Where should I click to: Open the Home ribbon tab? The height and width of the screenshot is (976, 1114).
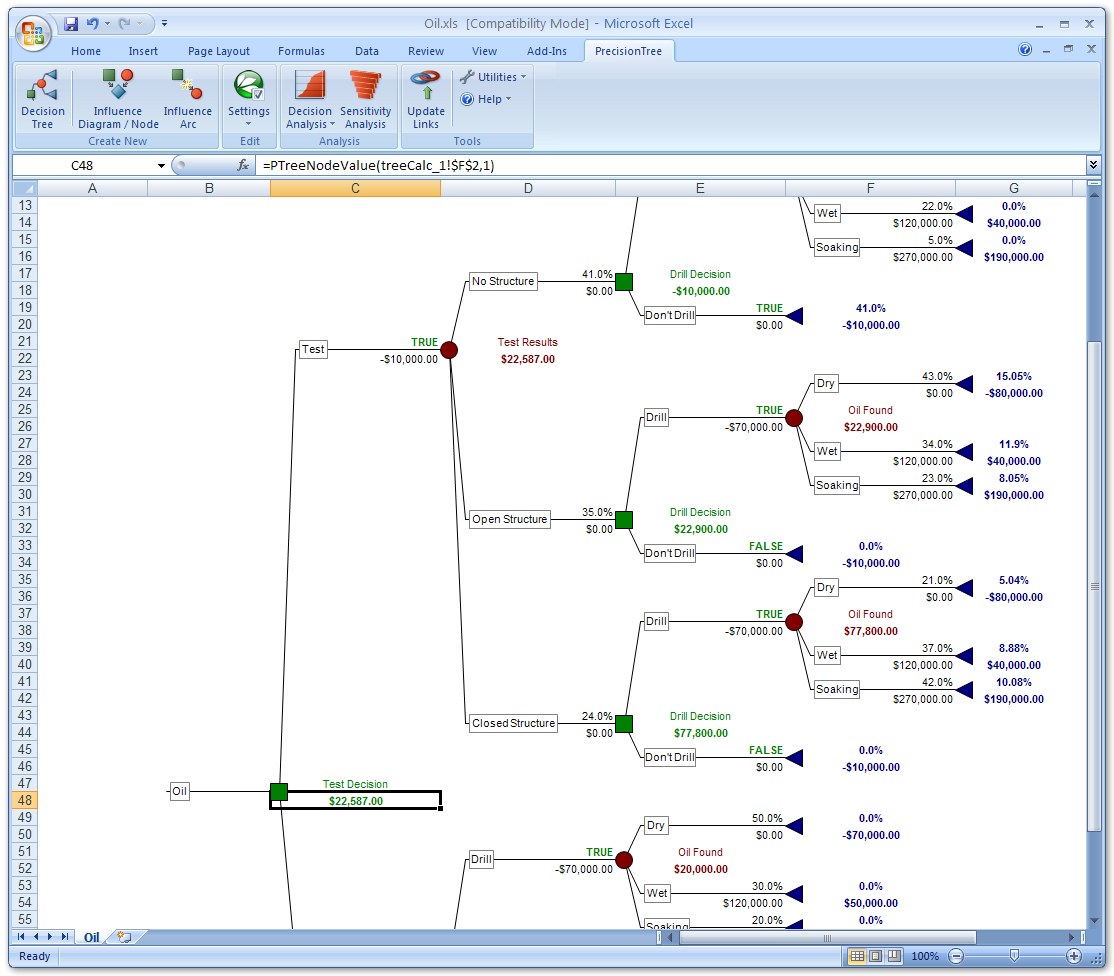click(86, 51)
